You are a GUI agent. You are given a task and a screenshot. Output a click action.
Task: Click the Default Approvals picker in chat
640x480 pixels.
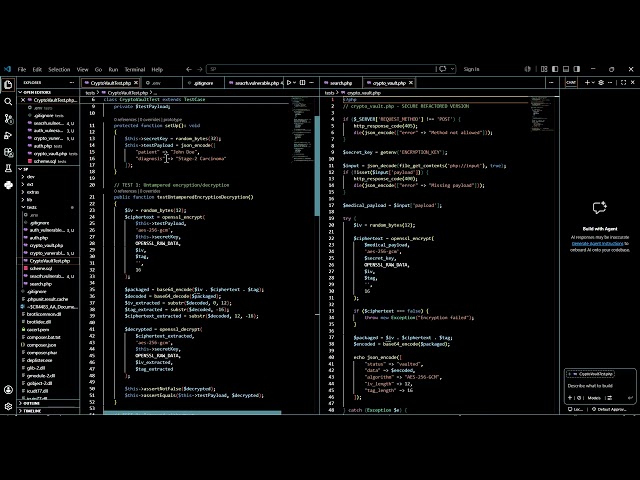[x=609, y=409]
